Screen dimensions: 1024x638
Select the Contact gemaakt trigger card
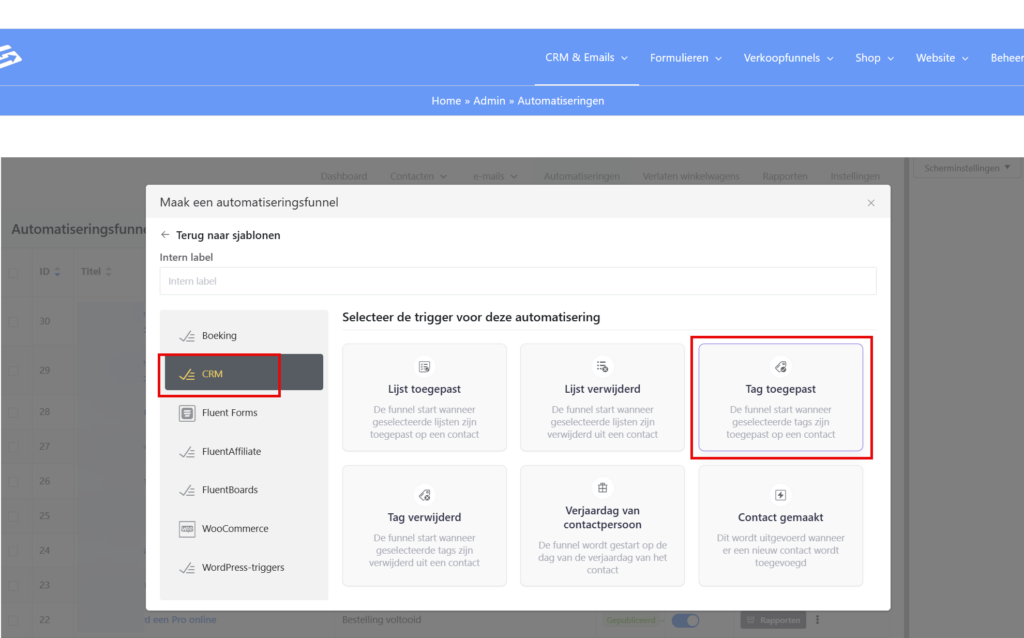click(780, 525)
